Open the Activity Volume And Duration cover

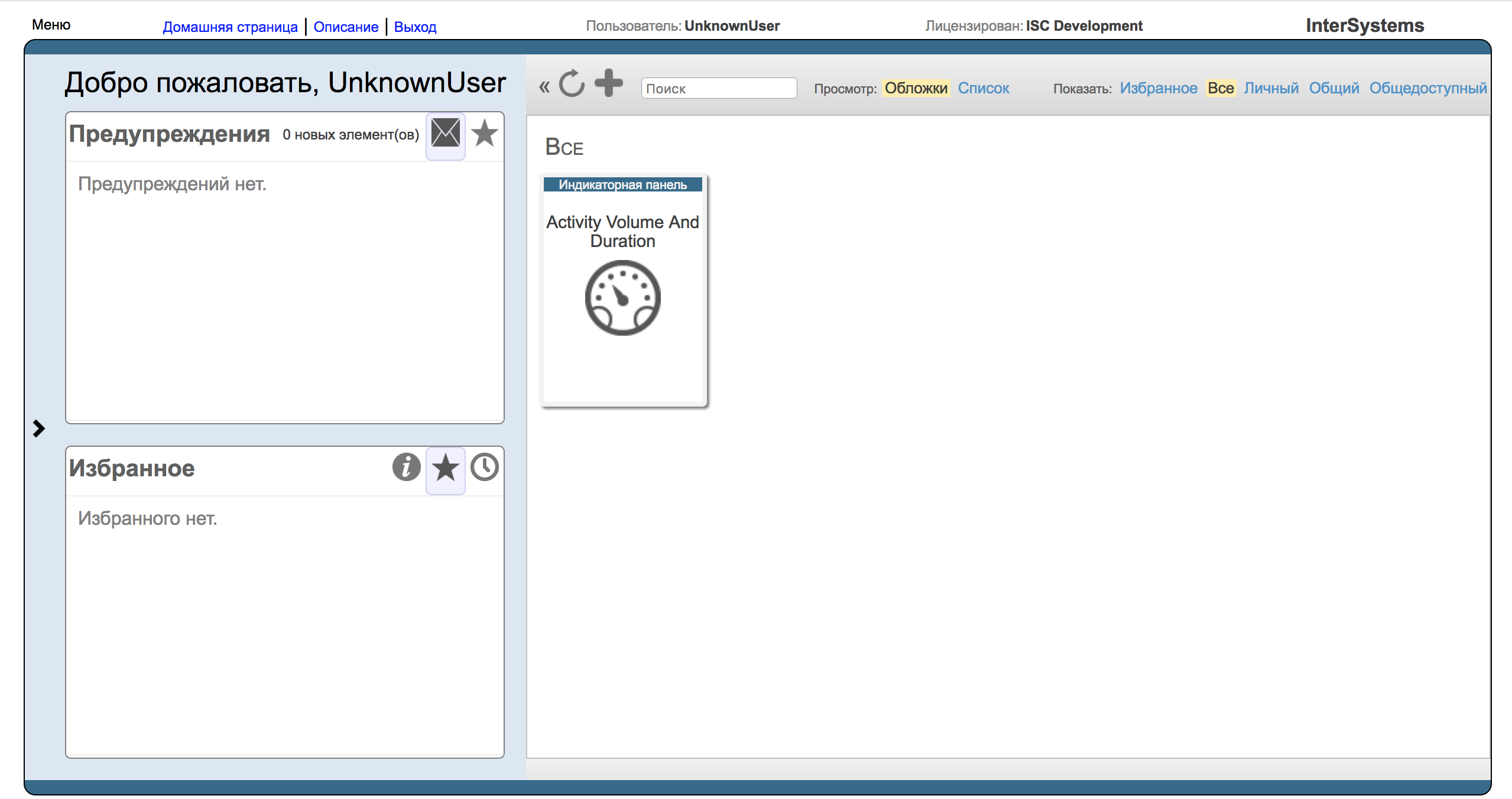(622, 231)
